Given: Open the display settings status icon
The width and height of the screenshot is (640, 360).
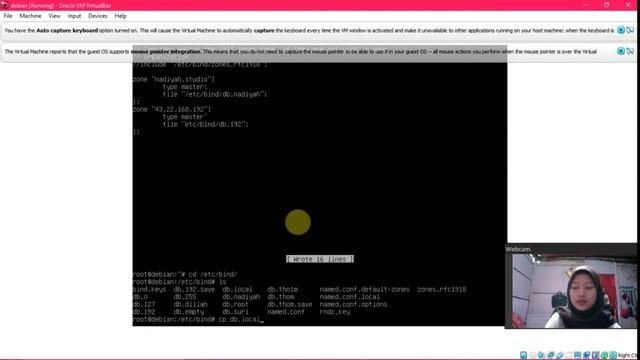Looking at the screenshot, I should [578, 355].
